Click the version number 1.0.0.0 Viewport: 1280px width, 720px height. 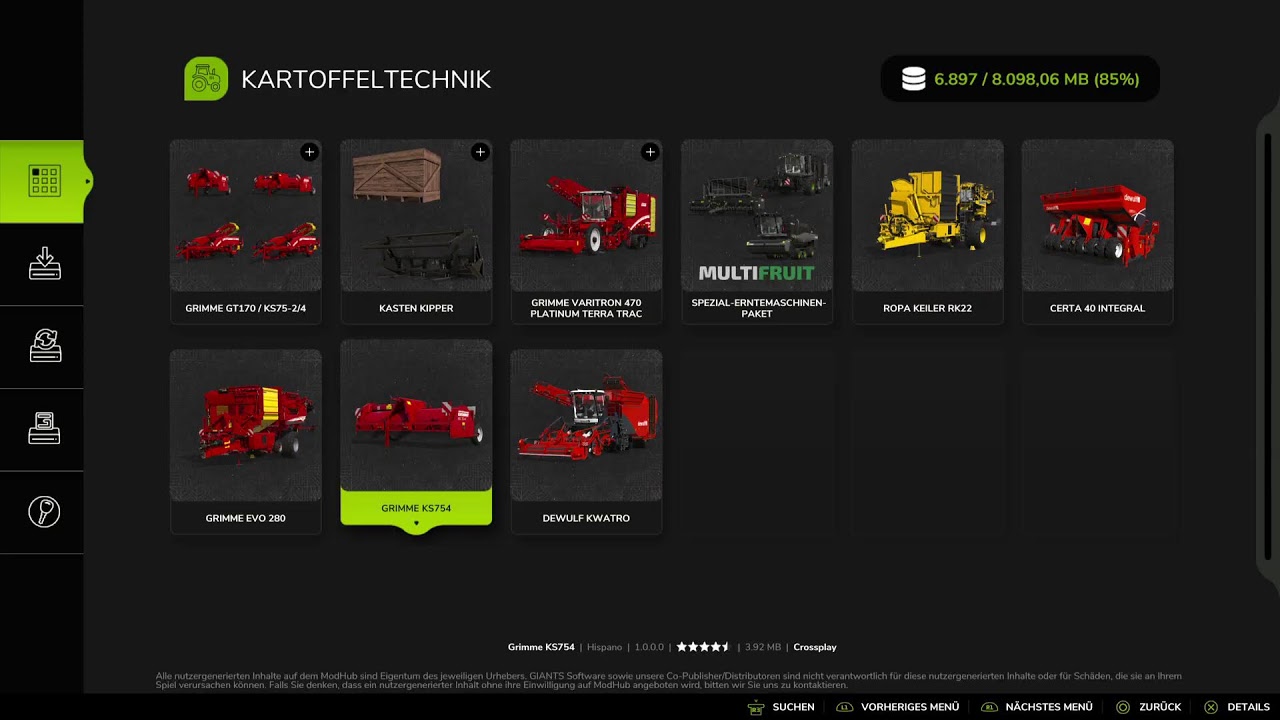click(x=650, y=647)
